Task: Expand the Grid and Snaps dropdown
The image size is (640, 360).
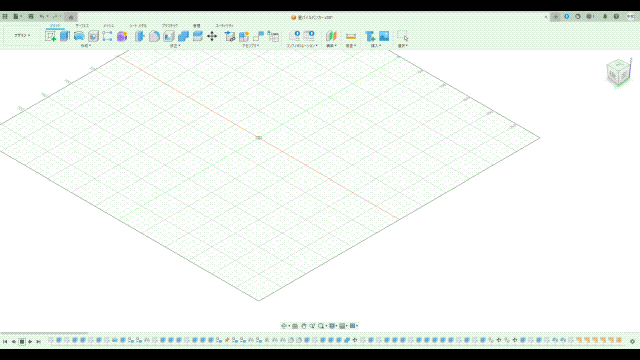Action: point(343,326)
